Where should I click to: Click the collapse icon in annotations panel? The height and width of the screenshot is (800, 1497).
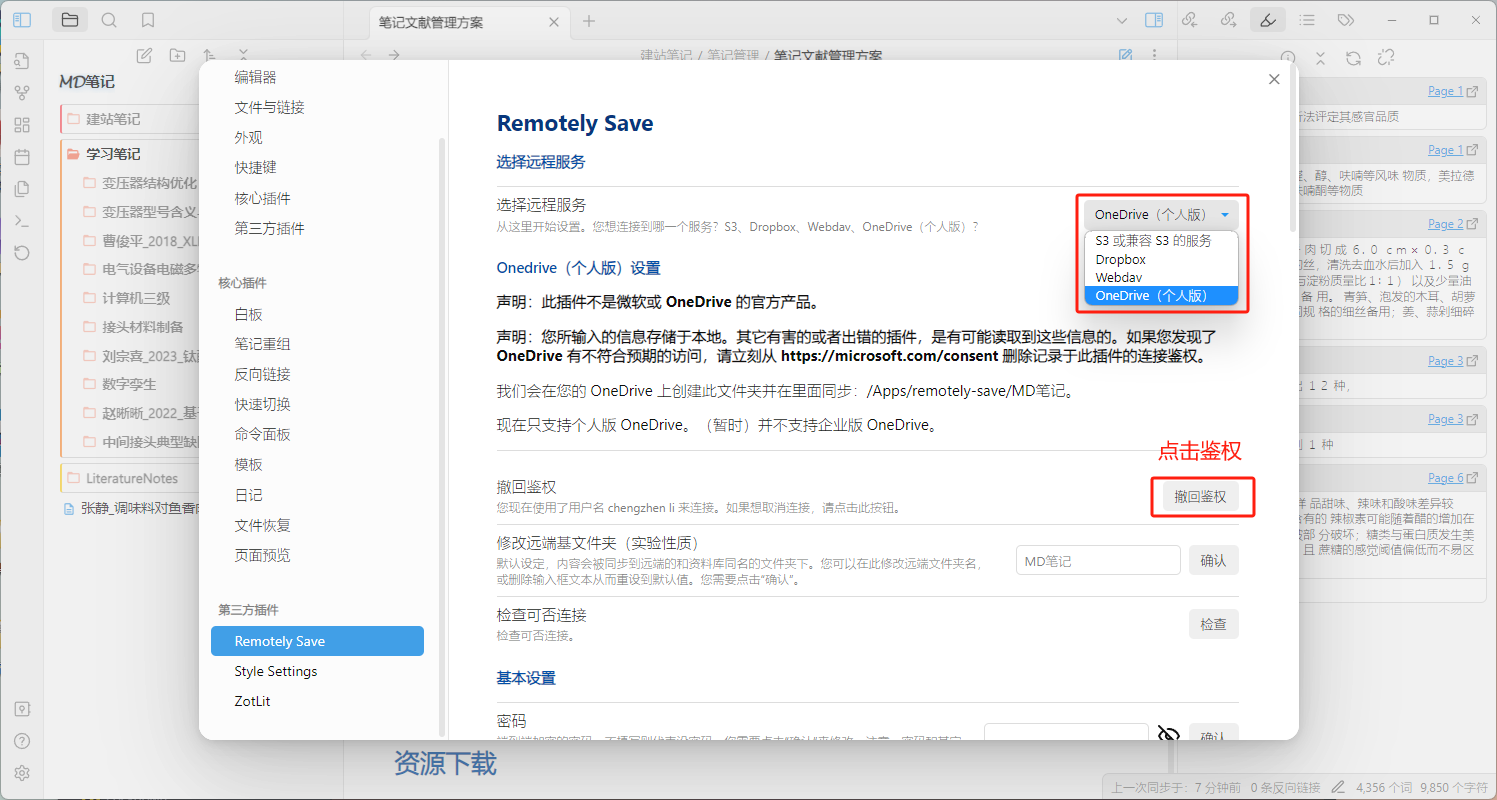pos(1320,58)
